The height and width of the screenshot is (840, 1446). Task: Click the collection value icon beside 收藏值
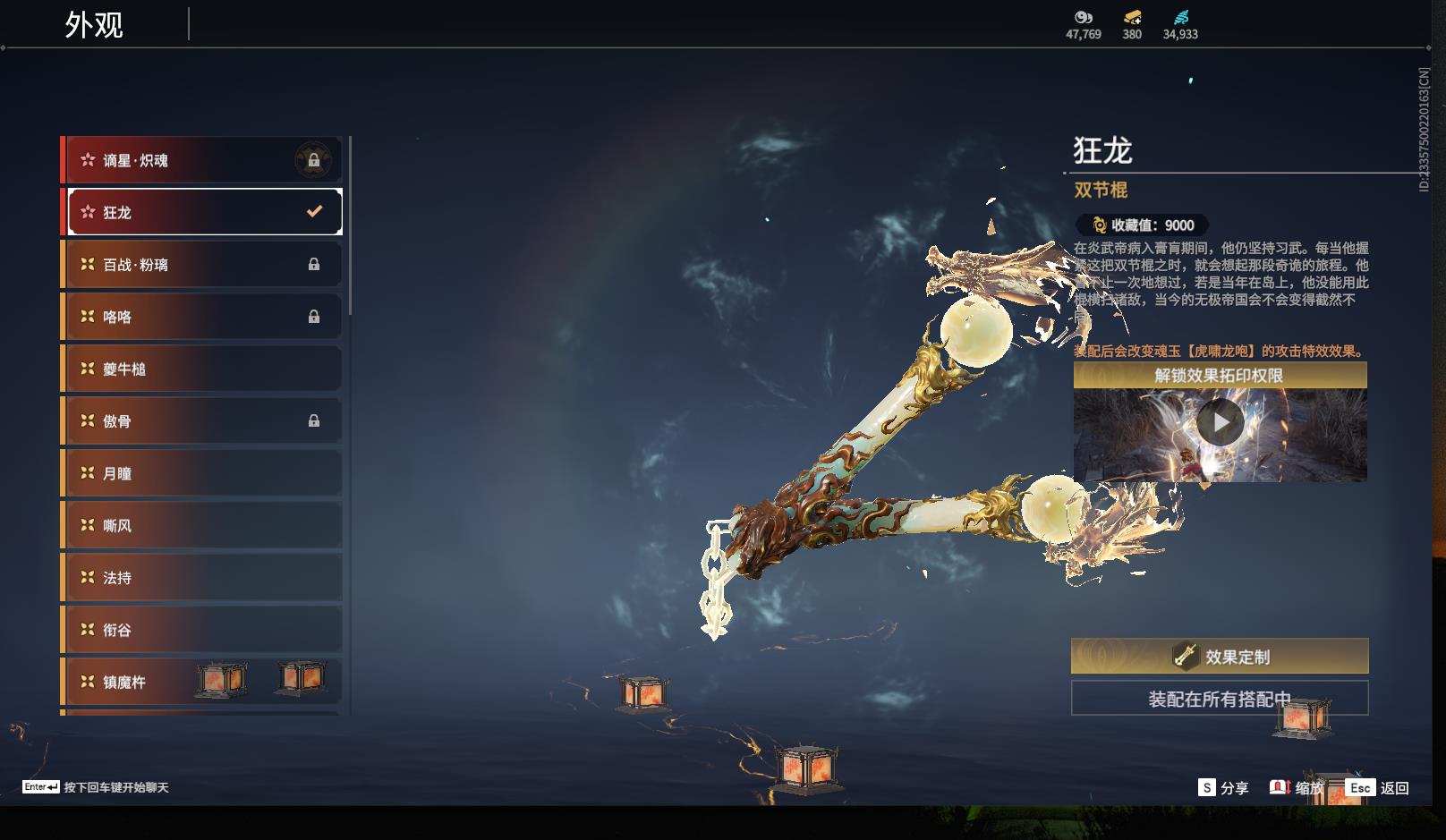(1100, 225)
